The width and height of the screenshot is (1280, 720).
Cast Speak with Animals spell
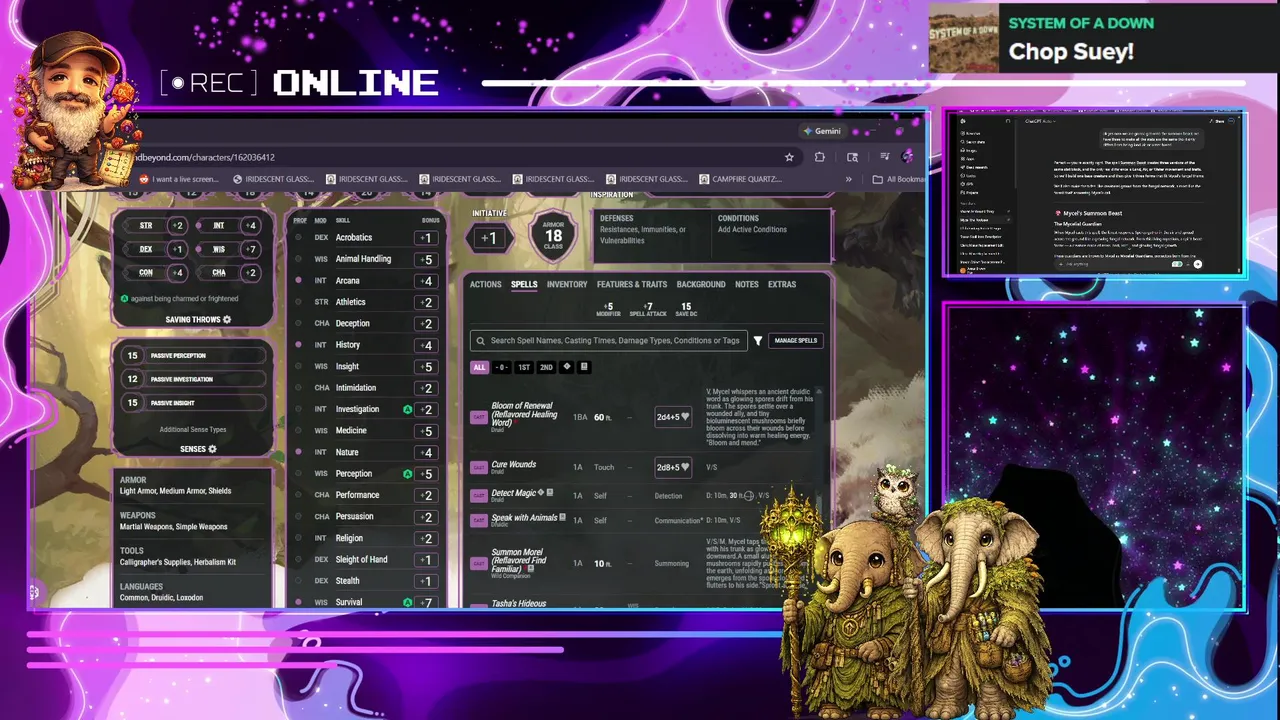click(x=479, y=520)
